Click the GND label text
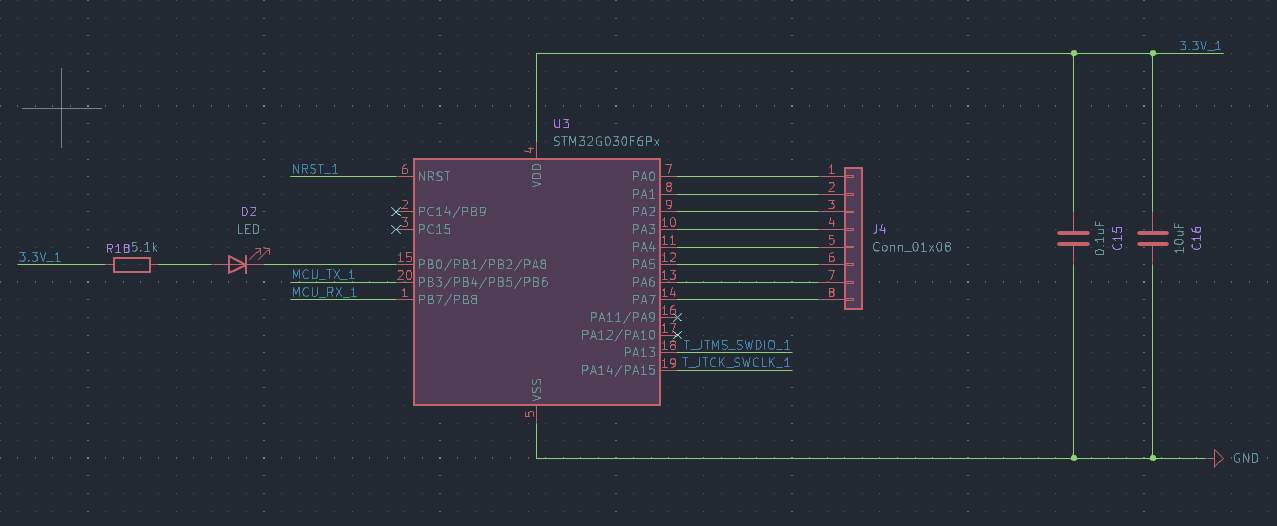Image resolution: width=1277 pixels, height=526 pixels. (1245, 458)
